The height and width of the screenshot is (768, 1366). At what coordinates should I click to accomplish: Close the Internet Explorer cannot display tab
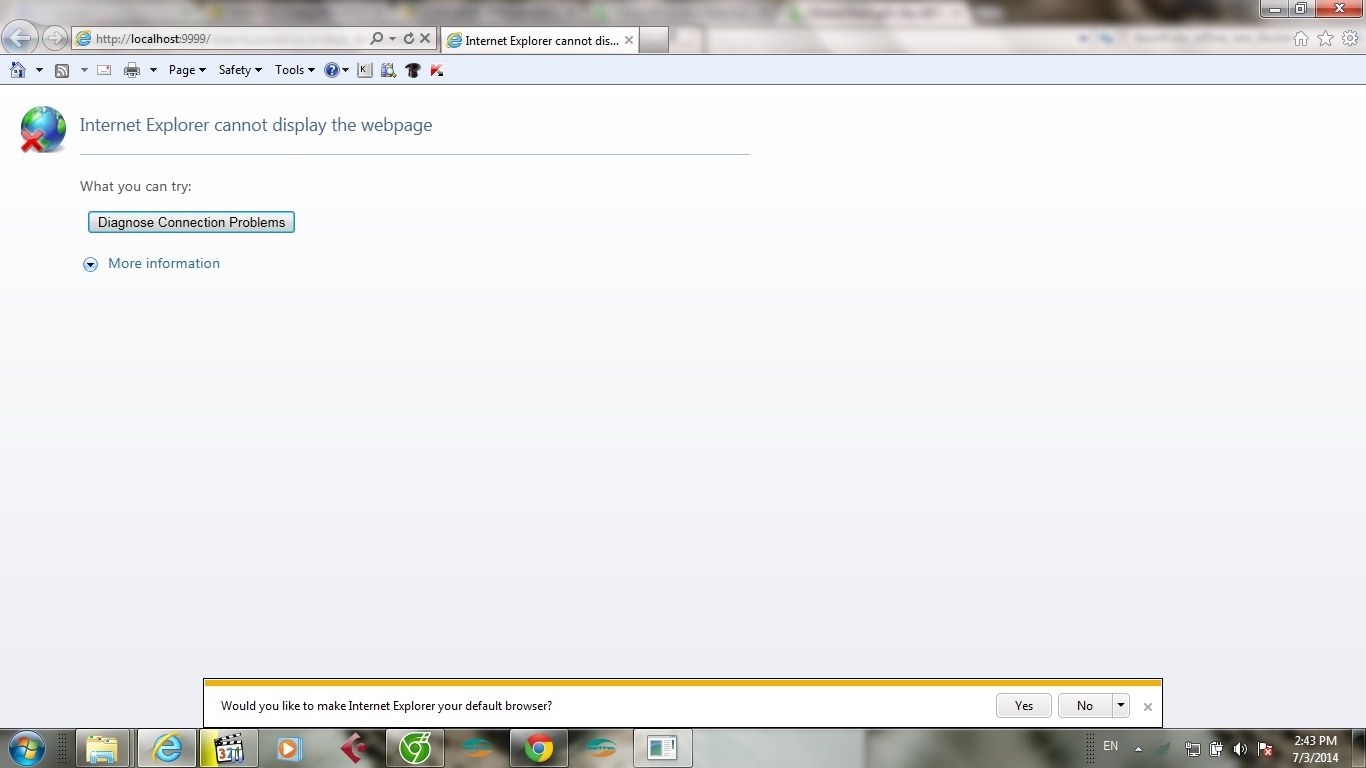tap(629, 40)
